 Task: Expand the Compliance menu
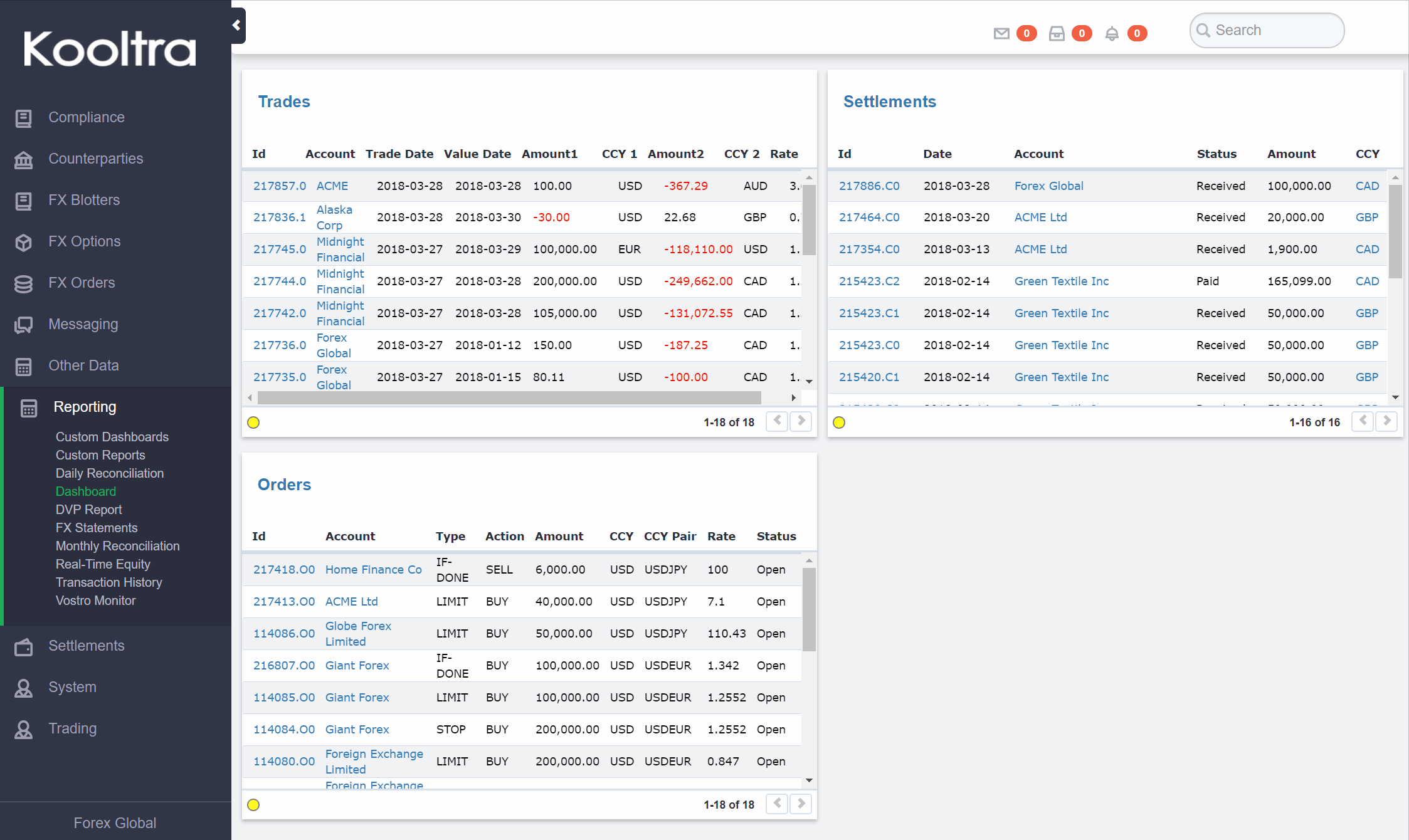click(x=87, y=117)
